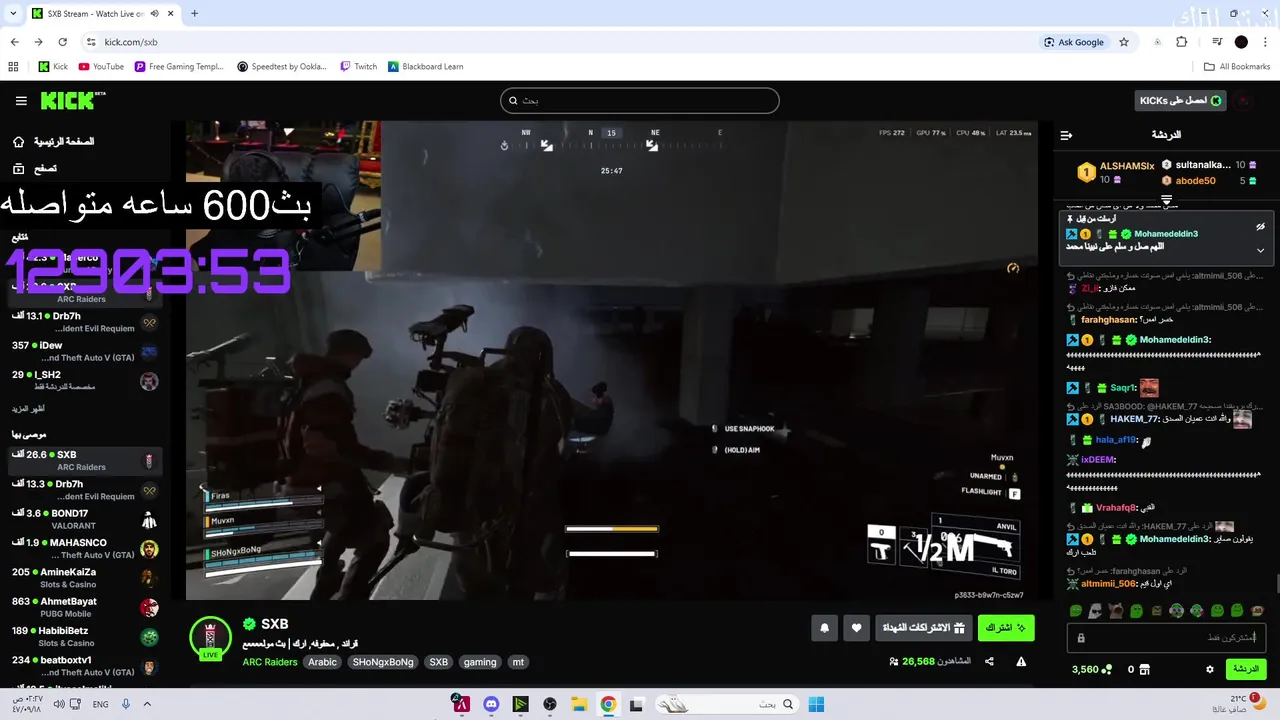Open Discord from the taskbar

(490, 704)
